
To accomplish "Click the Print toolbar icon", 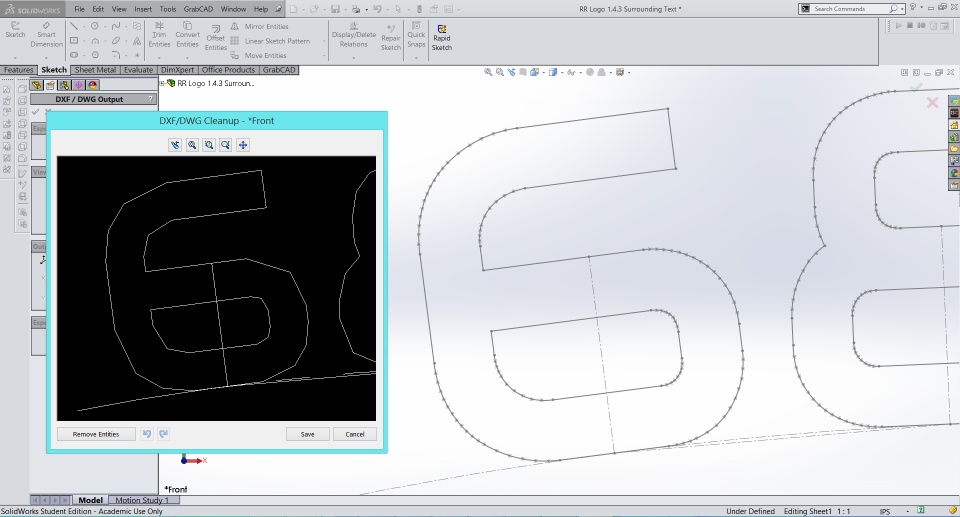I will [x=356, y=9].
